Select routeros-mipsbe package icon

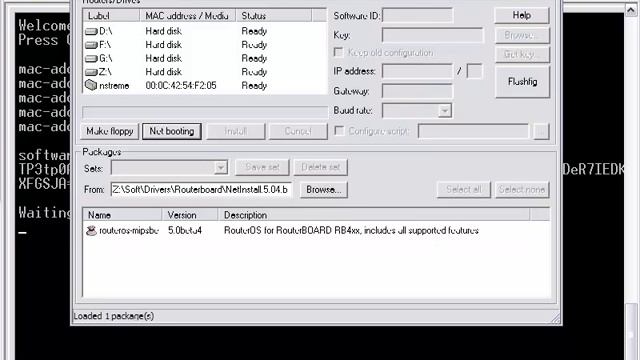[91, 231]
